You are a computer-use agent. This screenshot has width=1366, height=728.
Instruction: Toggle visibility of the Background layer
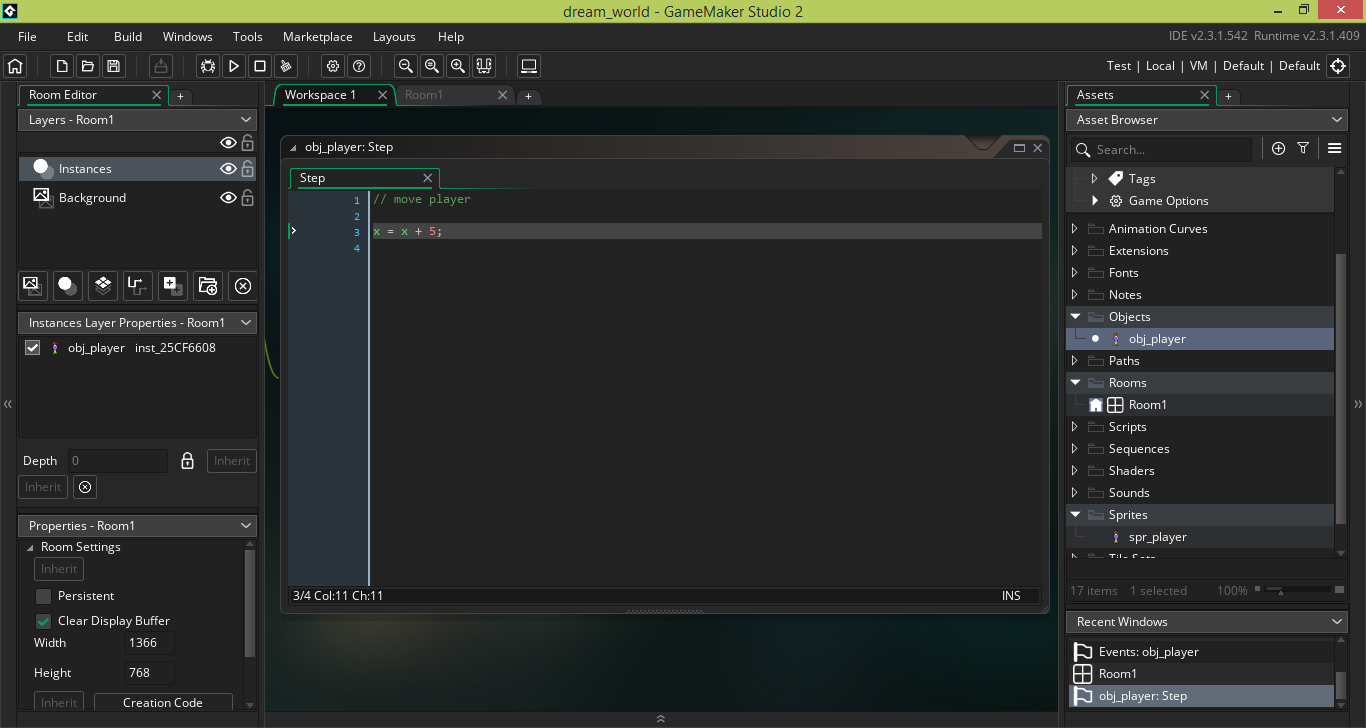click(x=228, y=198)
